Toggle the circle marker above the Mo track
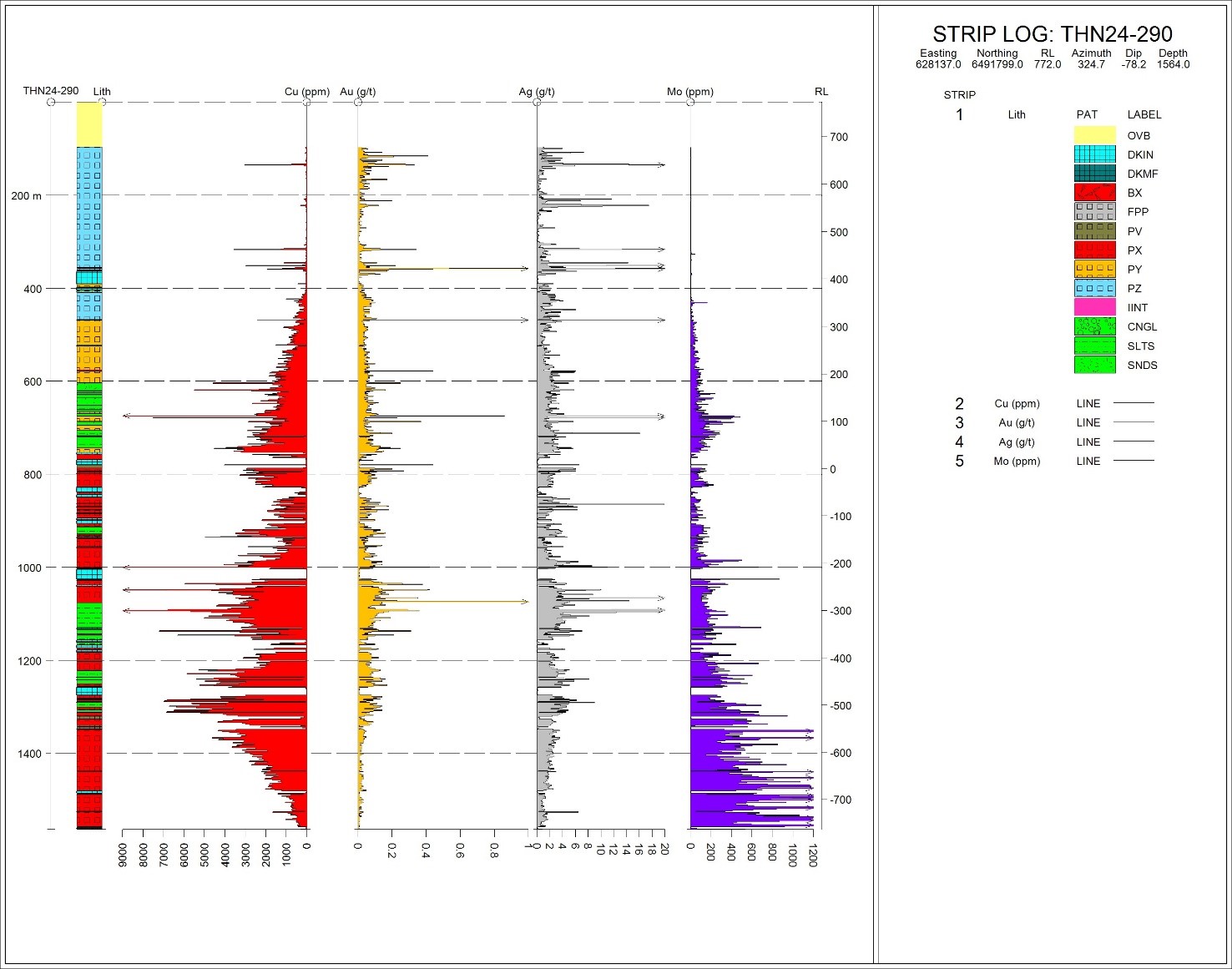 click(x=690, y=102)
